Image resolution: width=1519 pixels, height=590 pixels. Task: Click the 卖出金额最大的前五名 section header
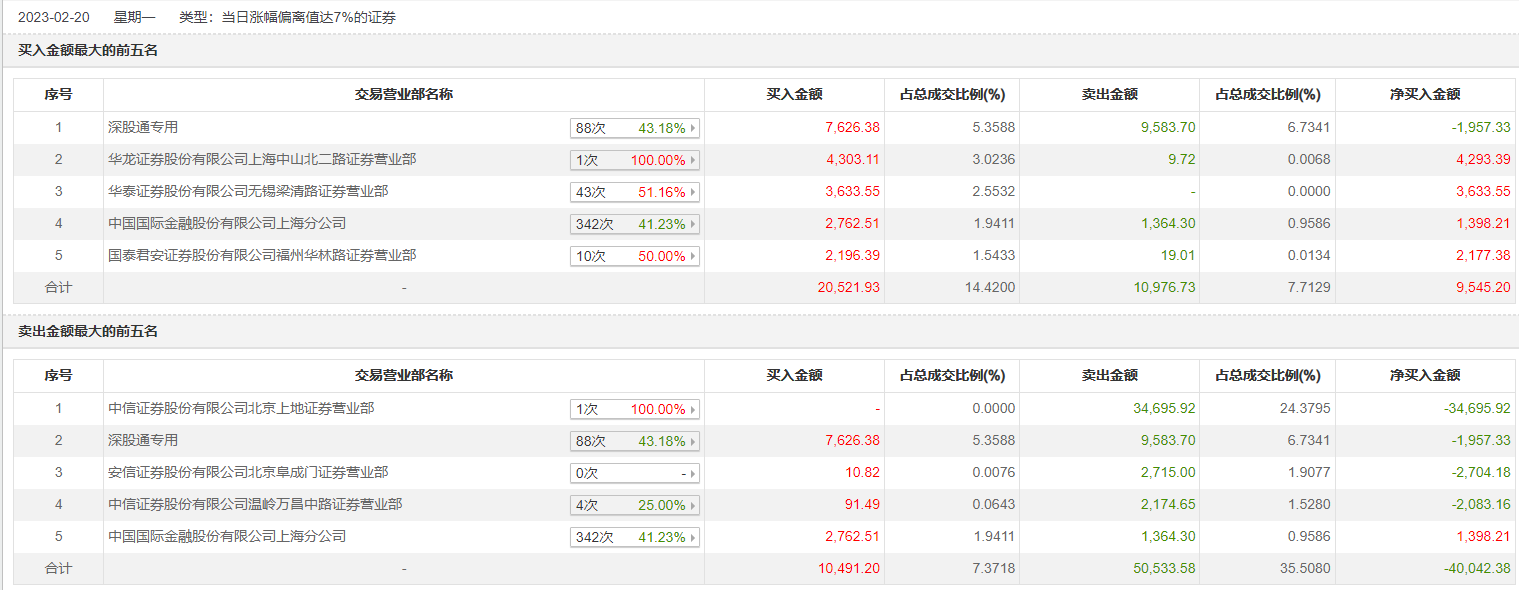tap(88, 331)
